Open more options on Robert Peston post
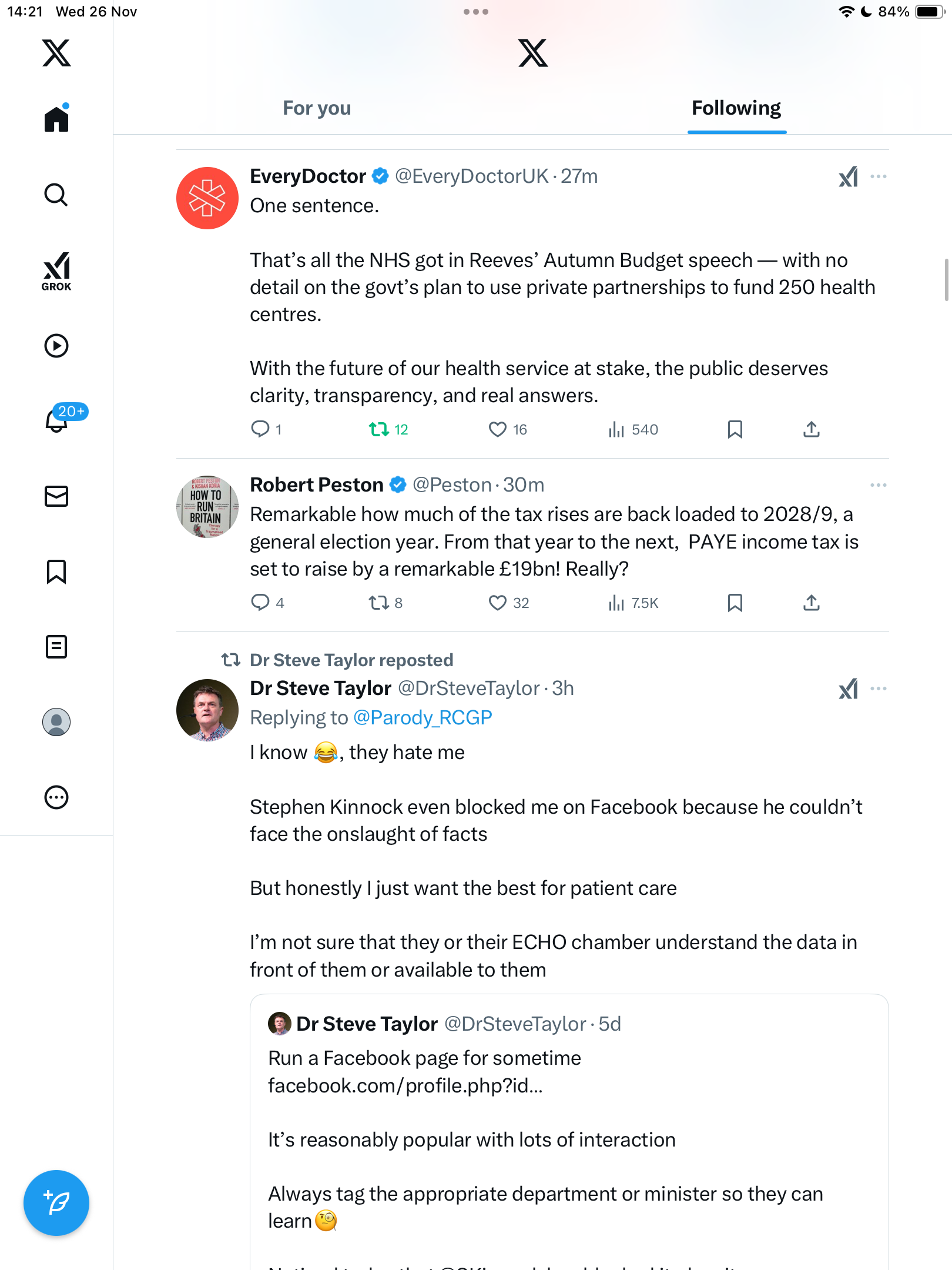The height and width of the screenshot is (1270, 952). 878,485
